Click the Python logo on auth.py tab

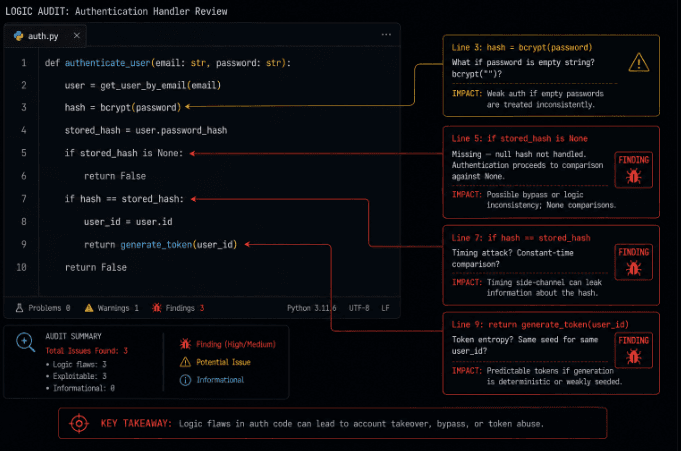[x=18, y=36]
